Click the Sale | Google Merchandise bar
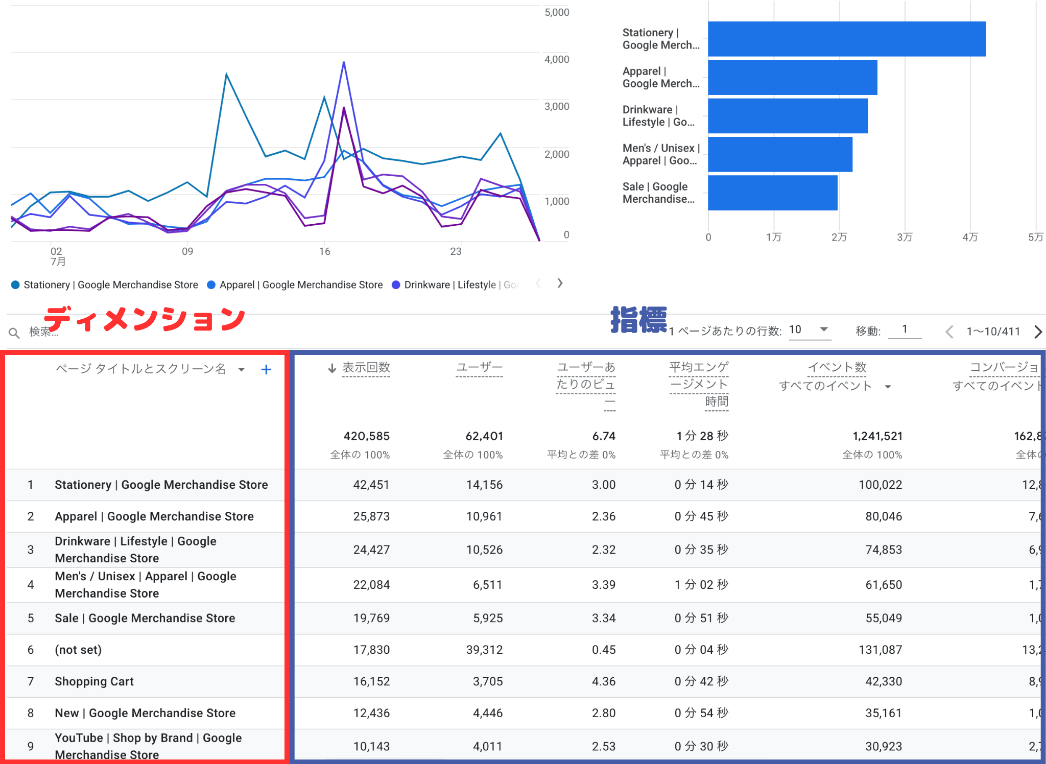Screen dimensions: 1046x764 [773, 193]
